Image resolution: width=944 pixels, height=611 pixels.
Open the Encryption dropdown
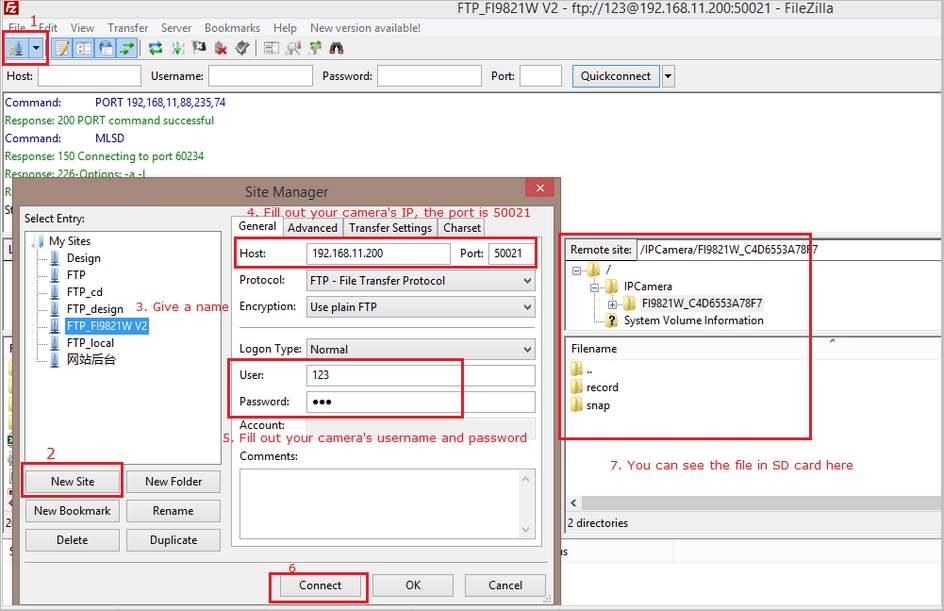pos(420,307)
